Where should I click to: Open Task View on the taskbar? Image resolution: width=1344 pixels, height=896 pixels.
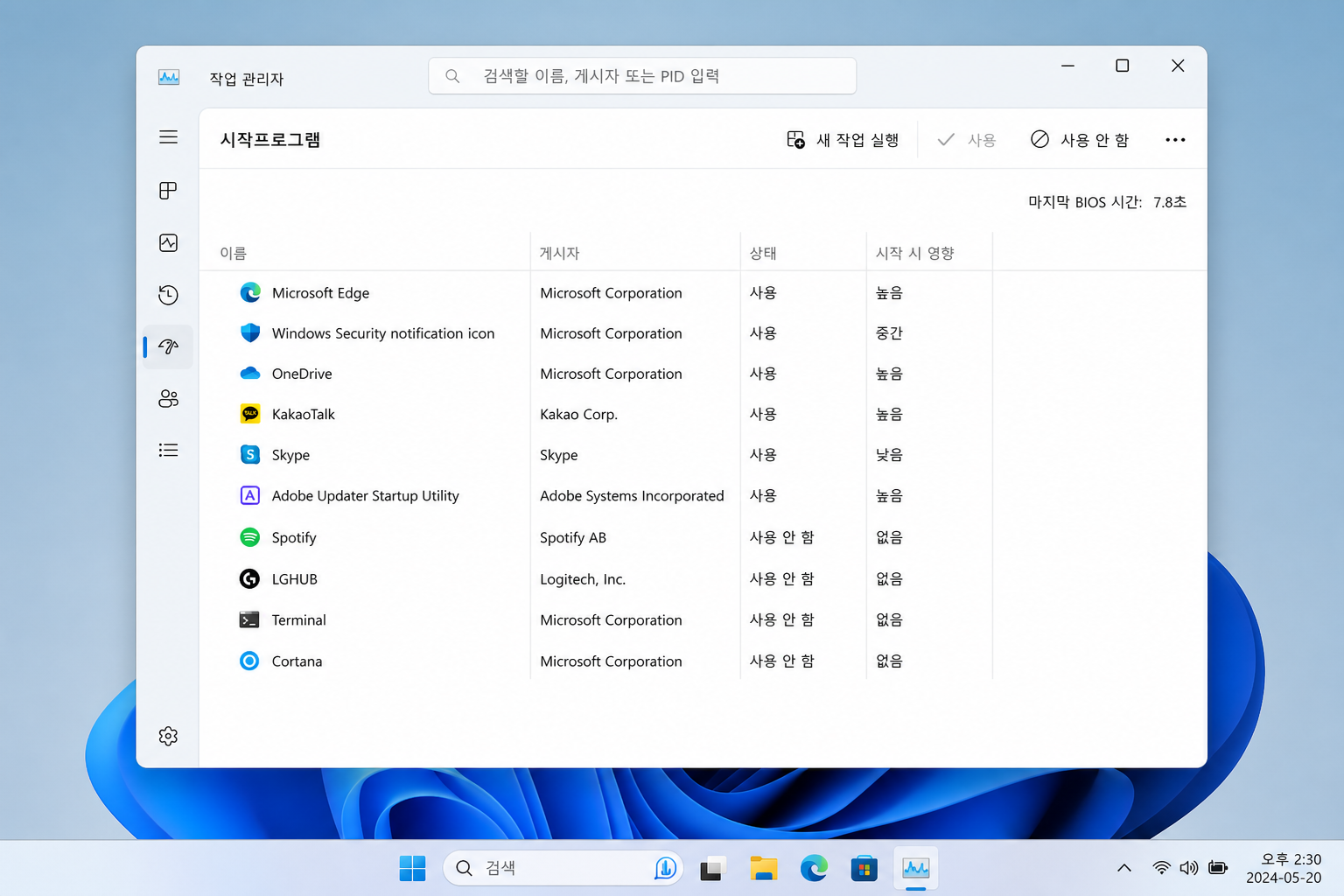click(x=713, y=868)
